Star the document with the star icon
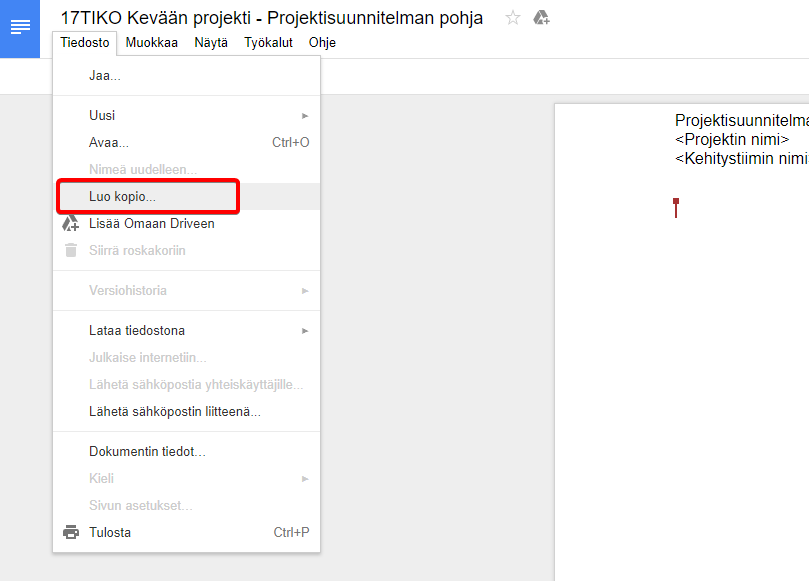 click(513, 18)
